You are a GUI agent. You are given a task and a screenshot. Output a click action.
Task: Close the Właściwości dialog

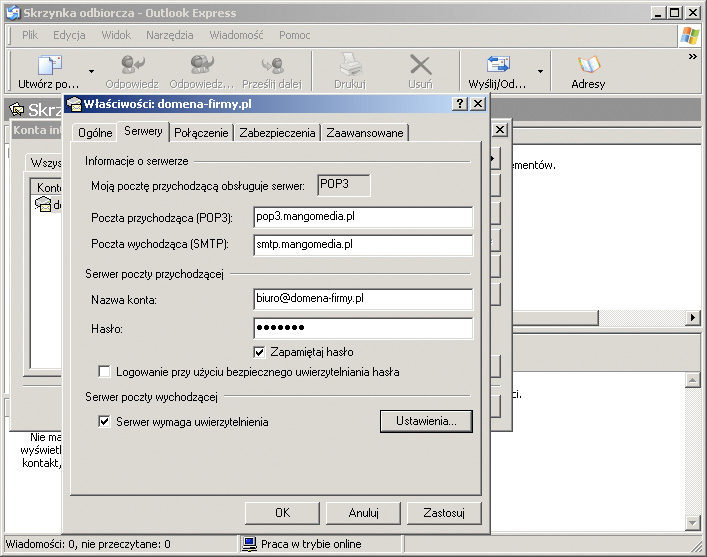pyautogui.click(x=478, y=104)
